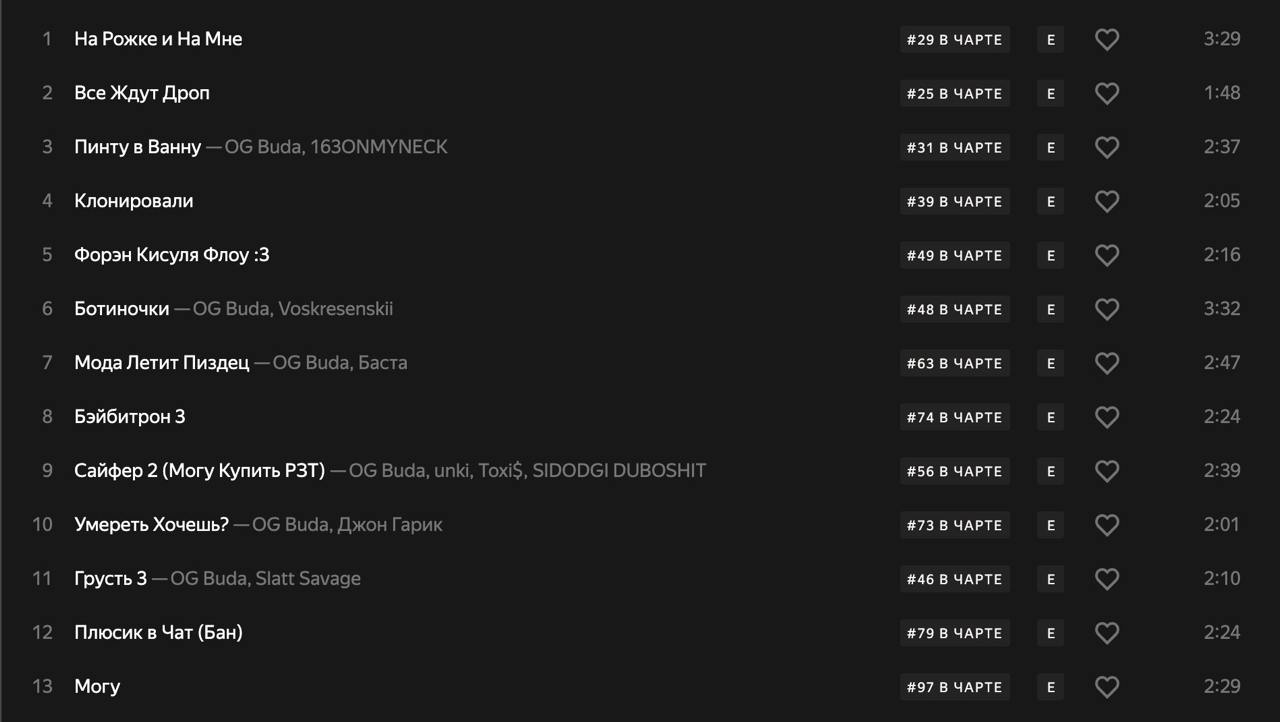Like the track Грусть 3
The image size is (1280, 722).
point(1106,579)
